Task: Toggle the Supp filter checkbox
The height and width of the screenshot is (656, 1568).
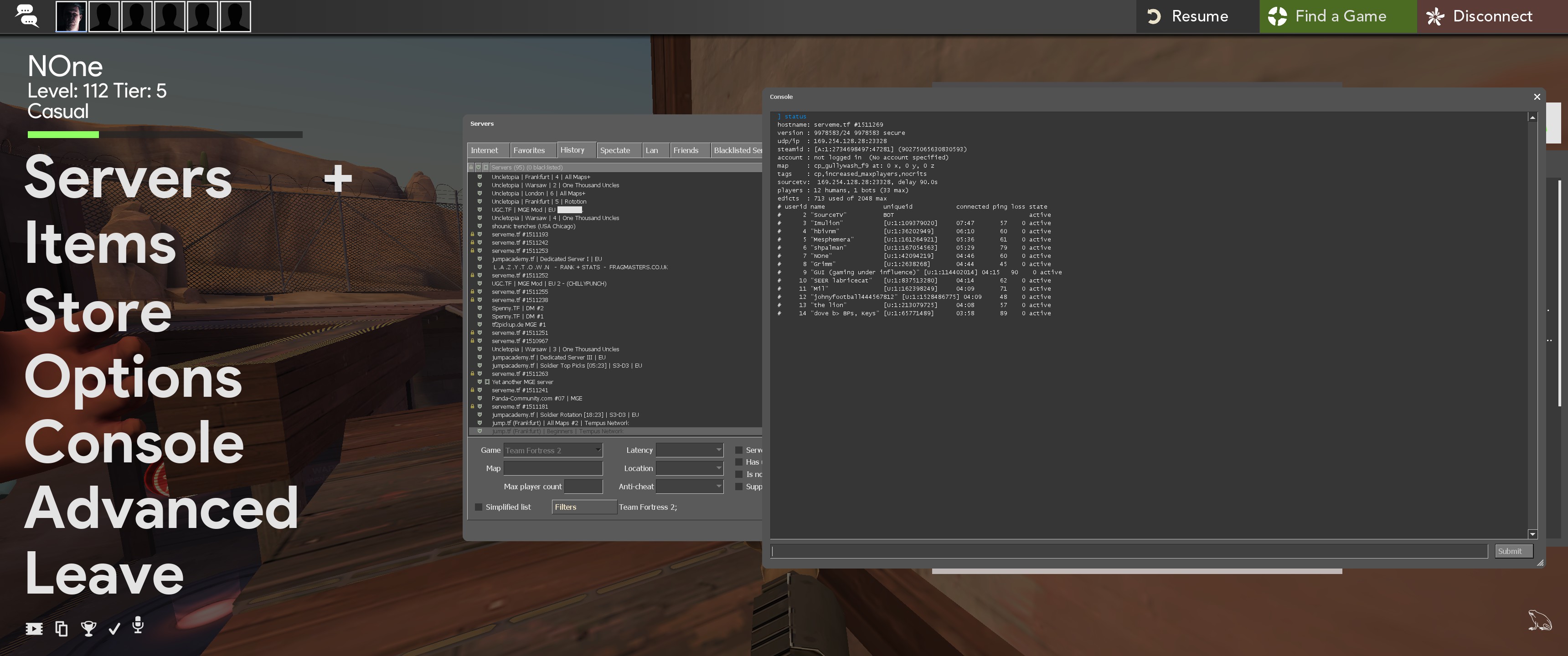Action: tap(739, 486)
